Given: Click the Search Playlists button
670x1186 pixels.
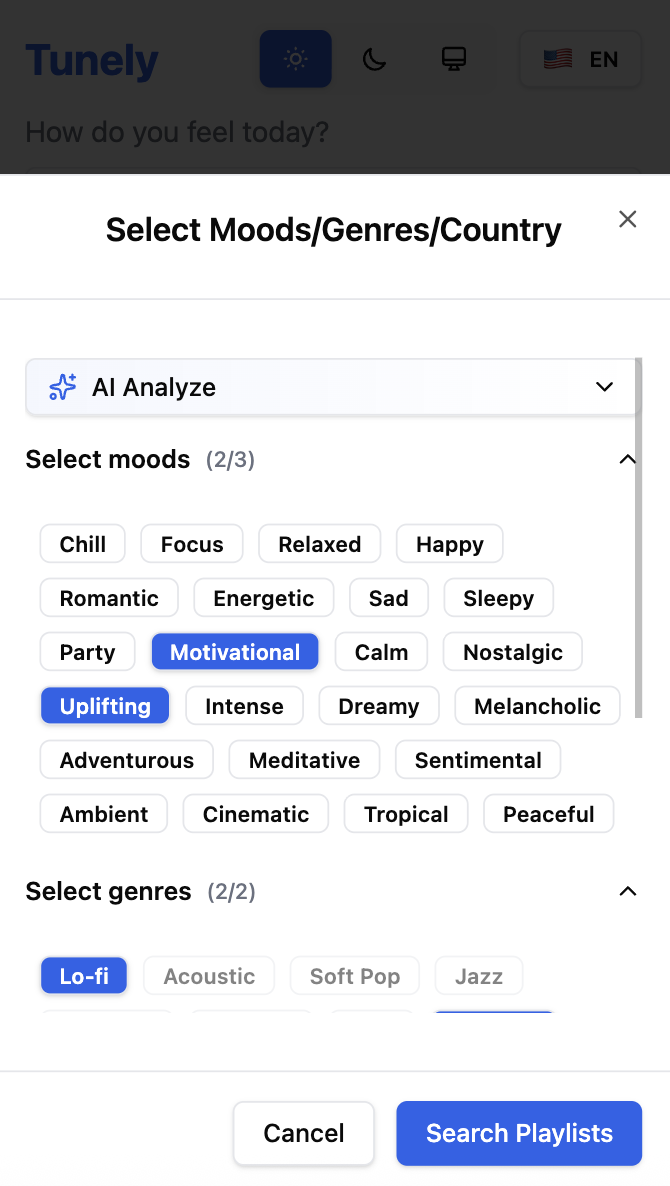Looking at the screenshot, I should [519, 1133].
